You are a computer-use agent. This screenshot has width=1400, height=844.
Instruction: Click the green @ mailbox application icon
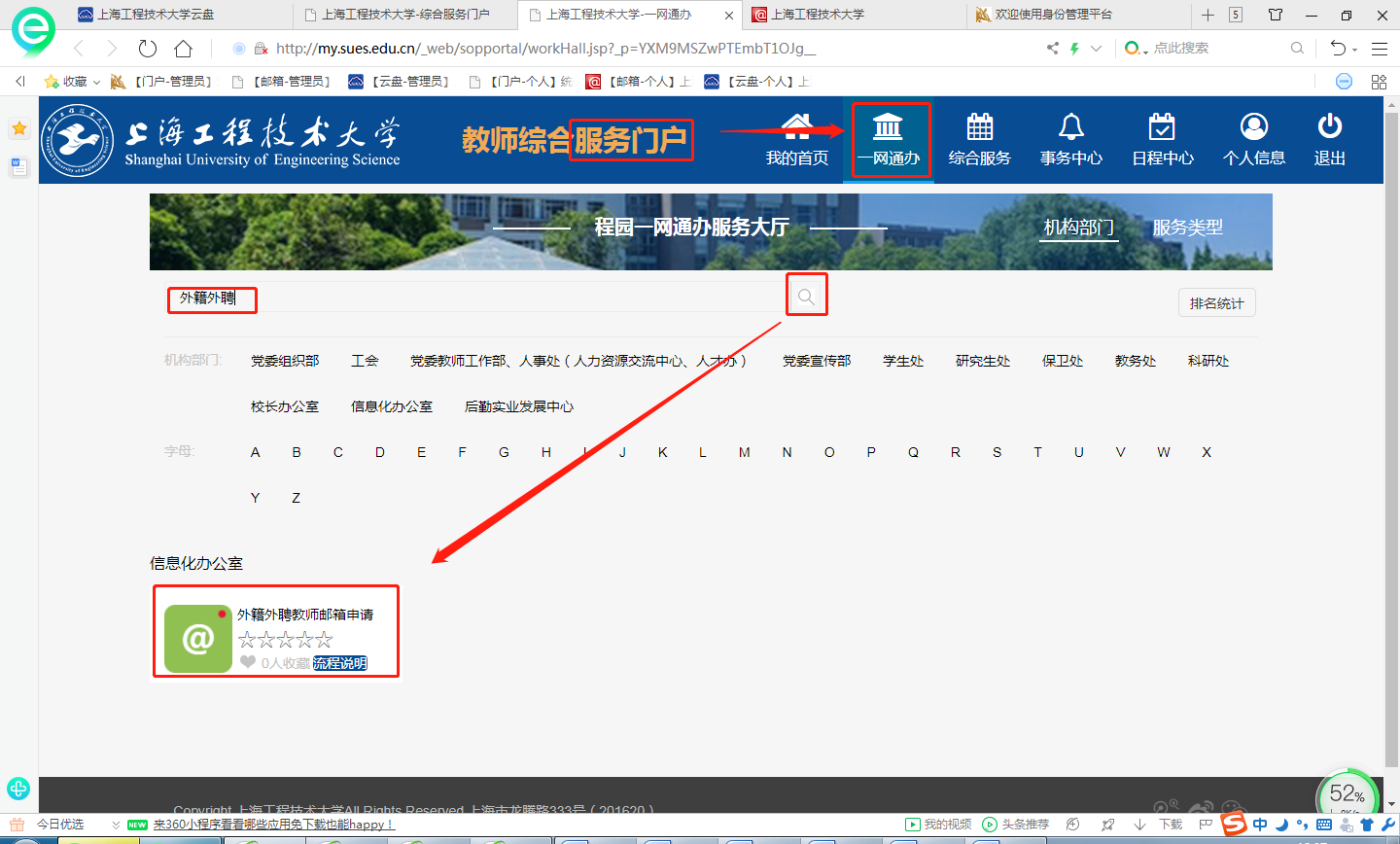click(198, 639)
